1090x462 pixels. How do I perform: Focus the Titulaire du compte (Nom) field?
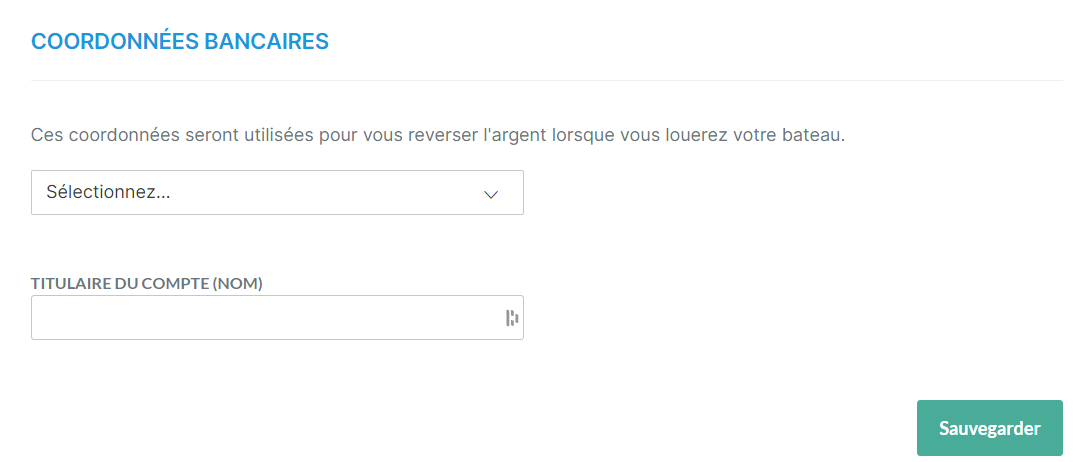[x=277, y=317]
